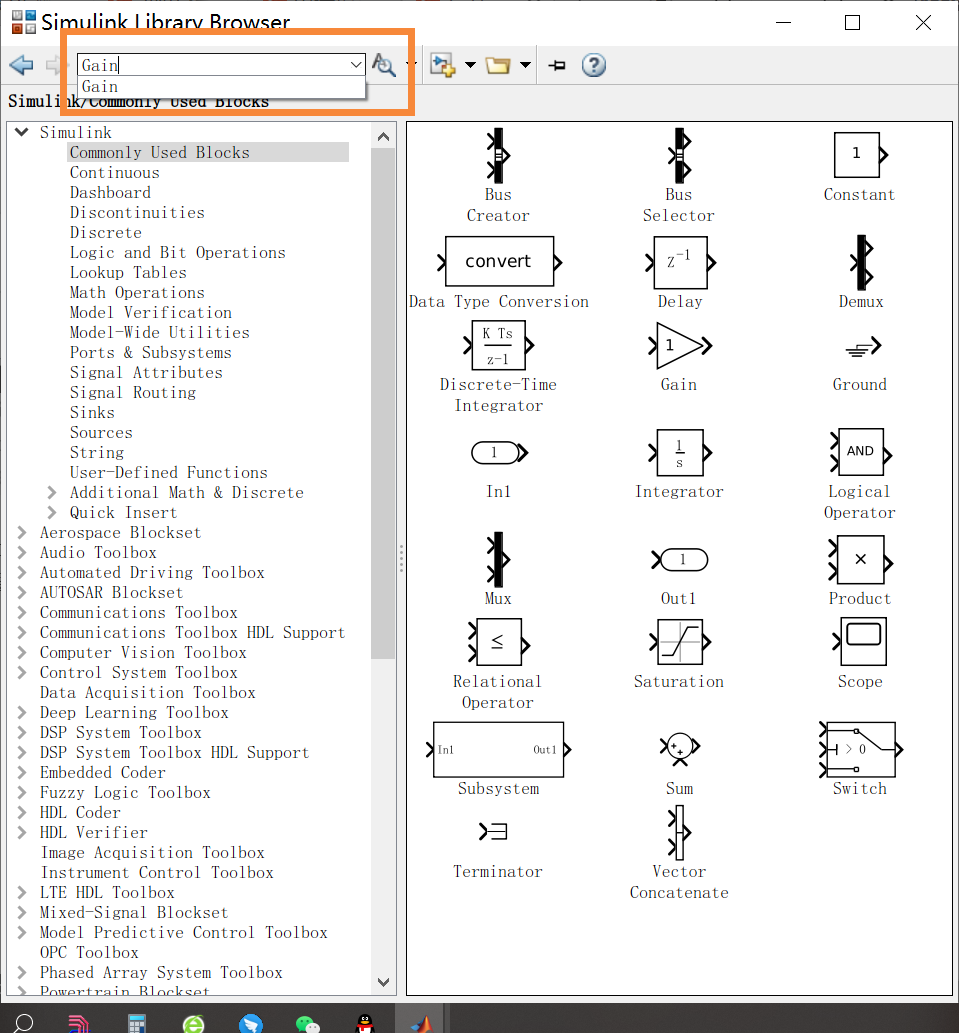Select the Logical Operator AND block
Viewport: 959px width, 1033px height.
860,452
